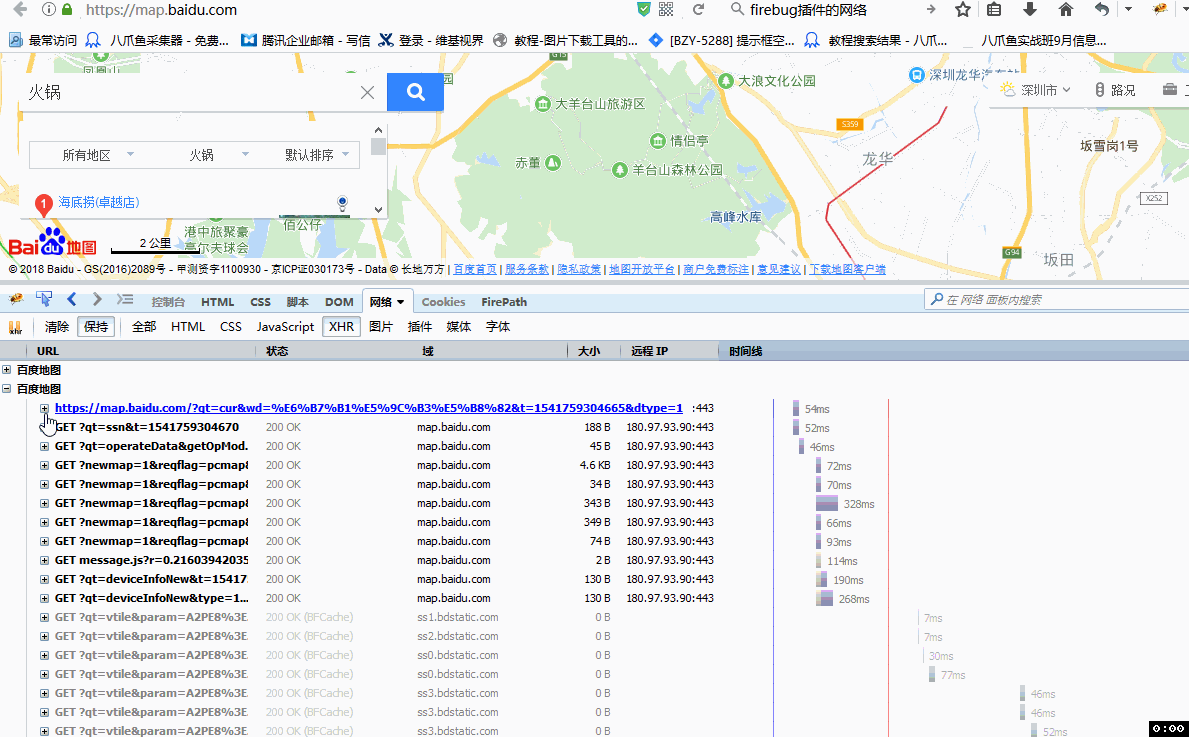
Task: Click the undo close tab arrow icon
Action: pos(1102,10)
